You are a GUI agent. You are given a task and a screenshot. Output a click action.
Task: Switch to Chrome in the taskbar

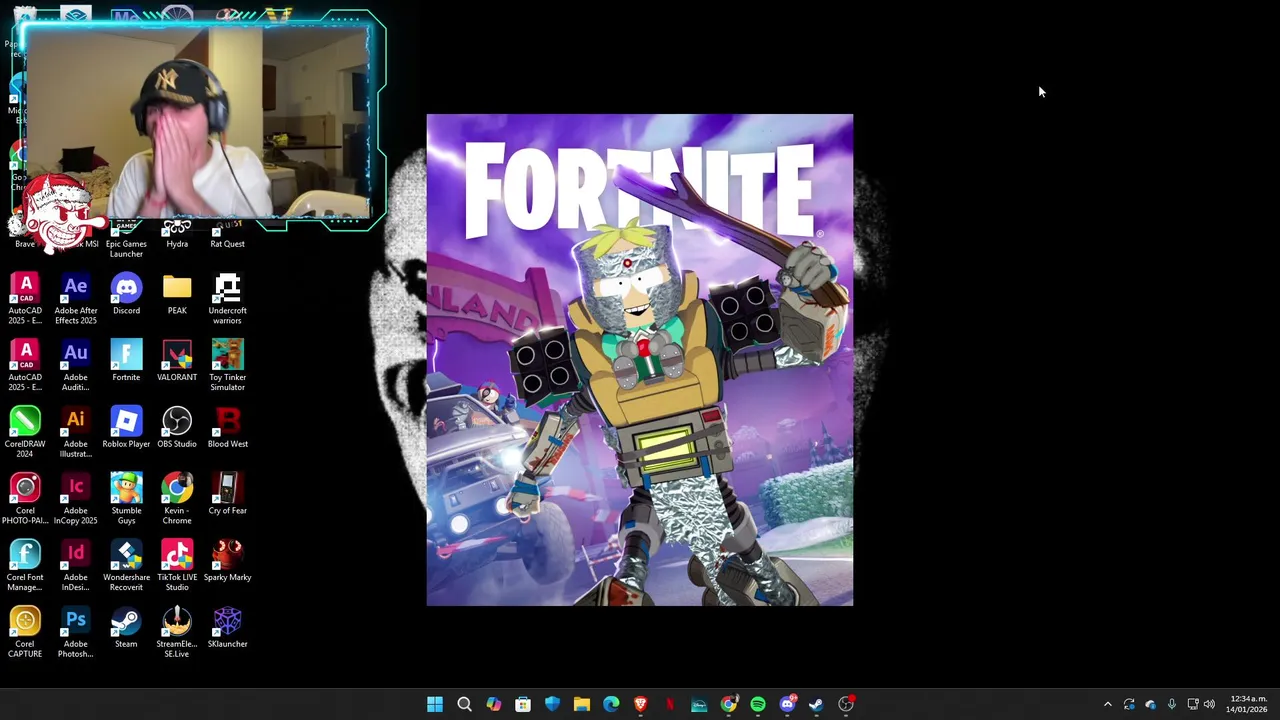(x=728, y=704)
